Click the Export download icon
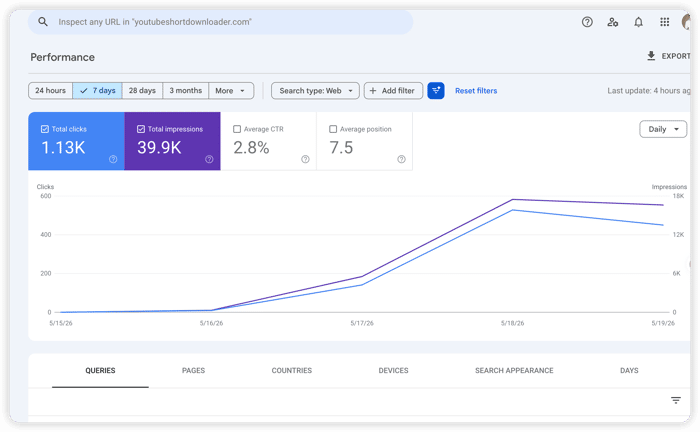Viewport: 700px width, 432px height. (x=651, y=56)
